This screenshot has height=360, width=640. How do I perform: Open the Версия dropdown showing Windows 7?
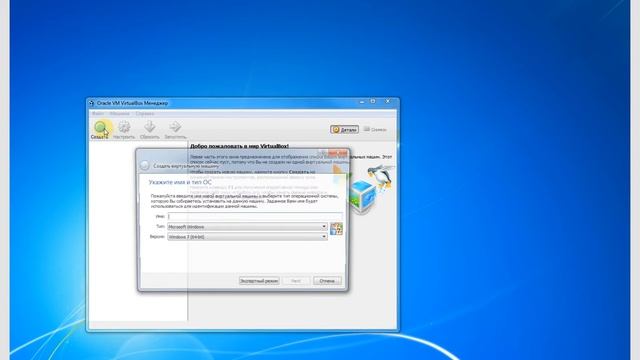coord(247,237)
